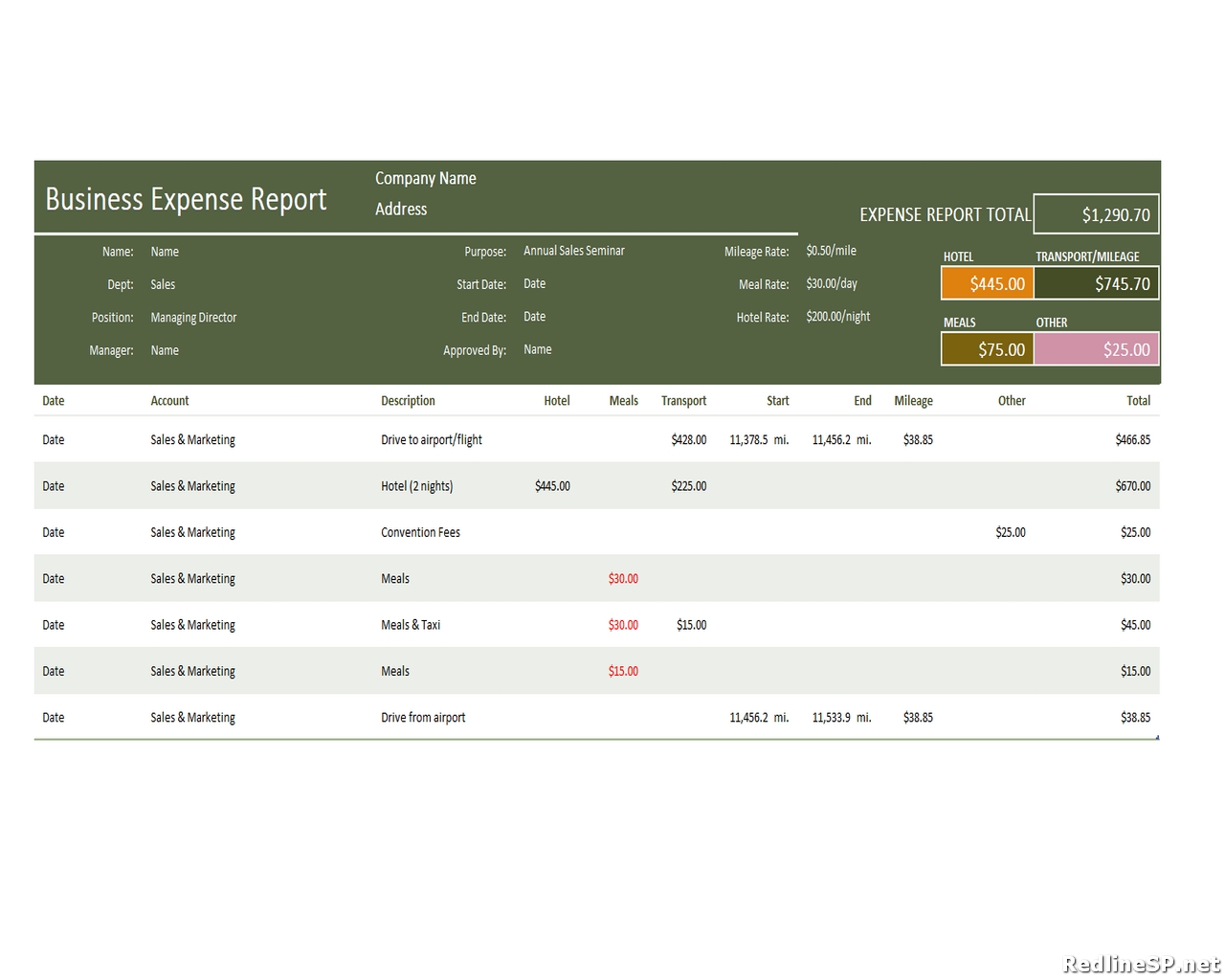Click the Business Expense Report title

[186, 199]
